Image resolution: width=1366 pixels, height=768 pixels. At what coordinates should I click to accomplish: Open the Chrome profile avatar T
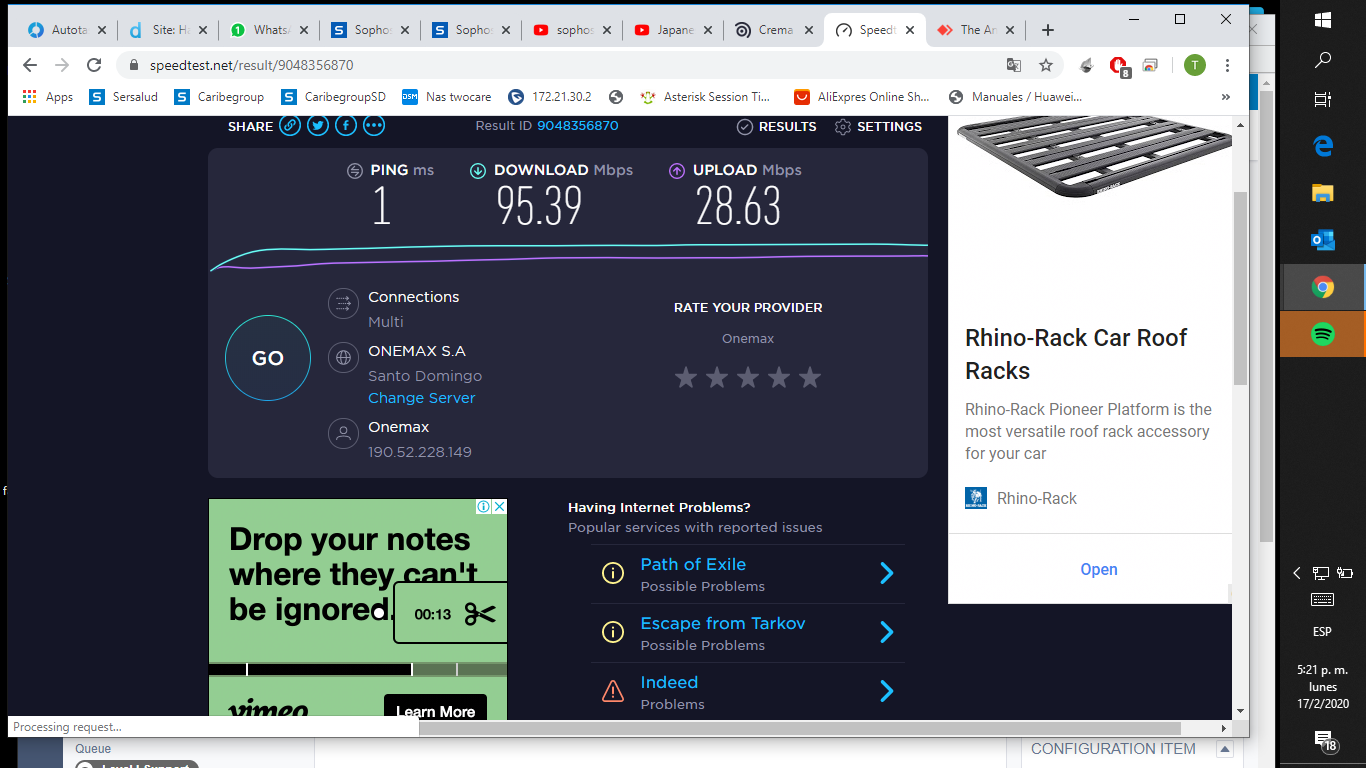point(1194,65)
